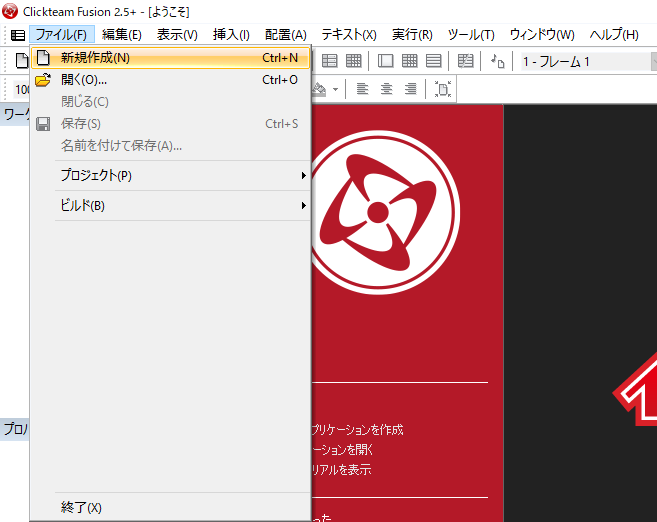Viewport: 657px width, 522px height.
Task: Open the 挿入(I) menu
Action: point(231,34)
